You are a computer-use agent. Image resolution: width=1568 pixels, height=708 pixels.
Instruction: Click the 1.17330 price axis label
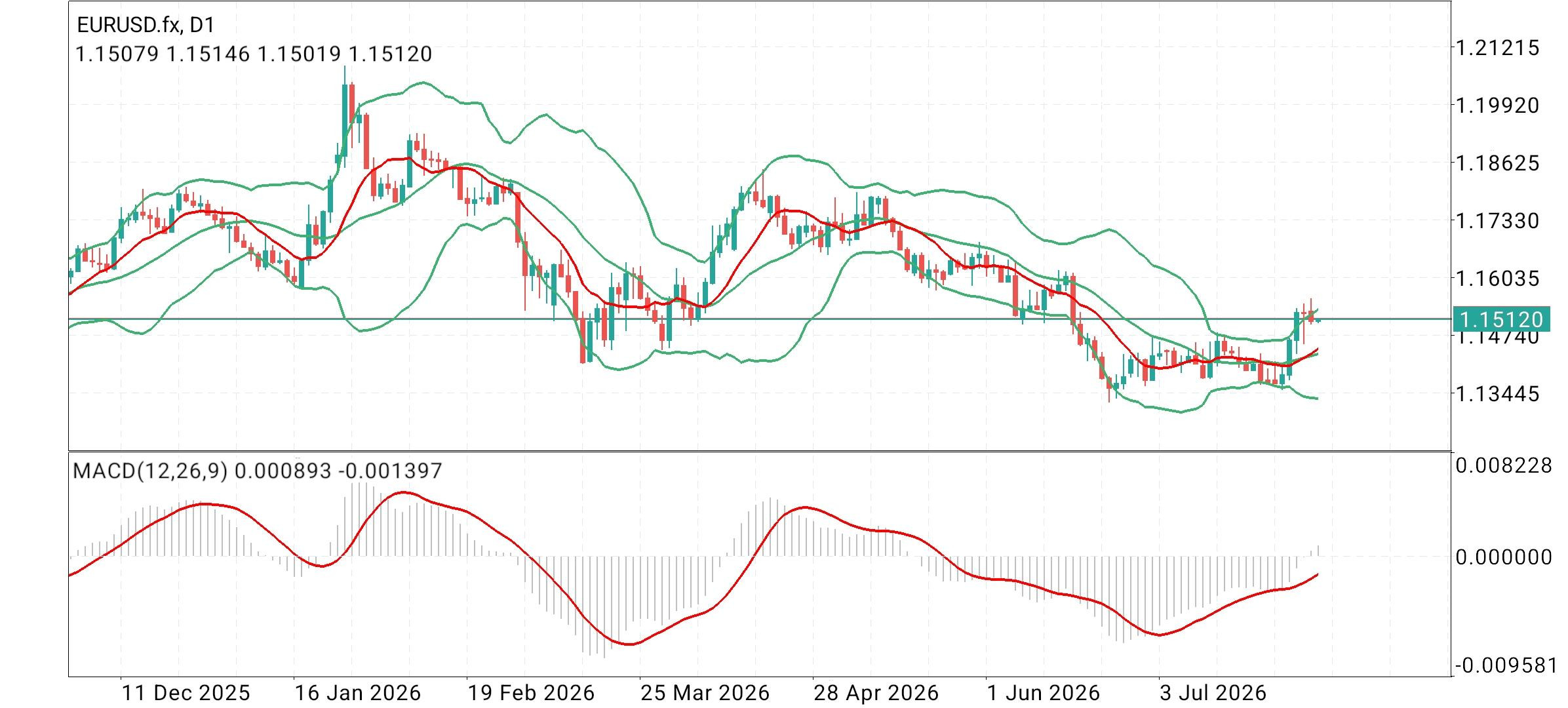click(x=1497, y=220)
